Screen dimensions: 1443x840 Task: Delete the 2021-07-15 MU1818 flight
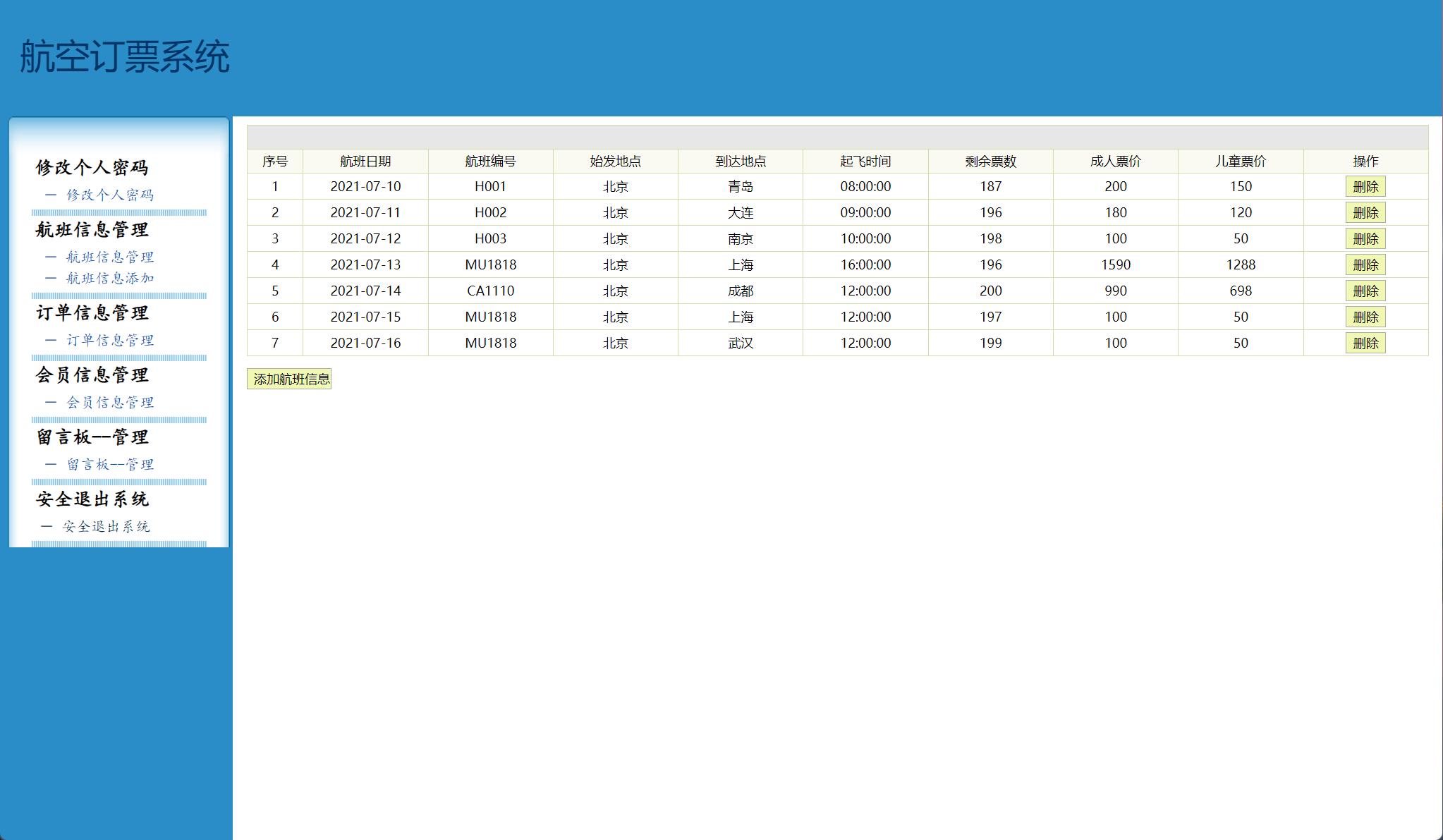[x=1365, y=317]
